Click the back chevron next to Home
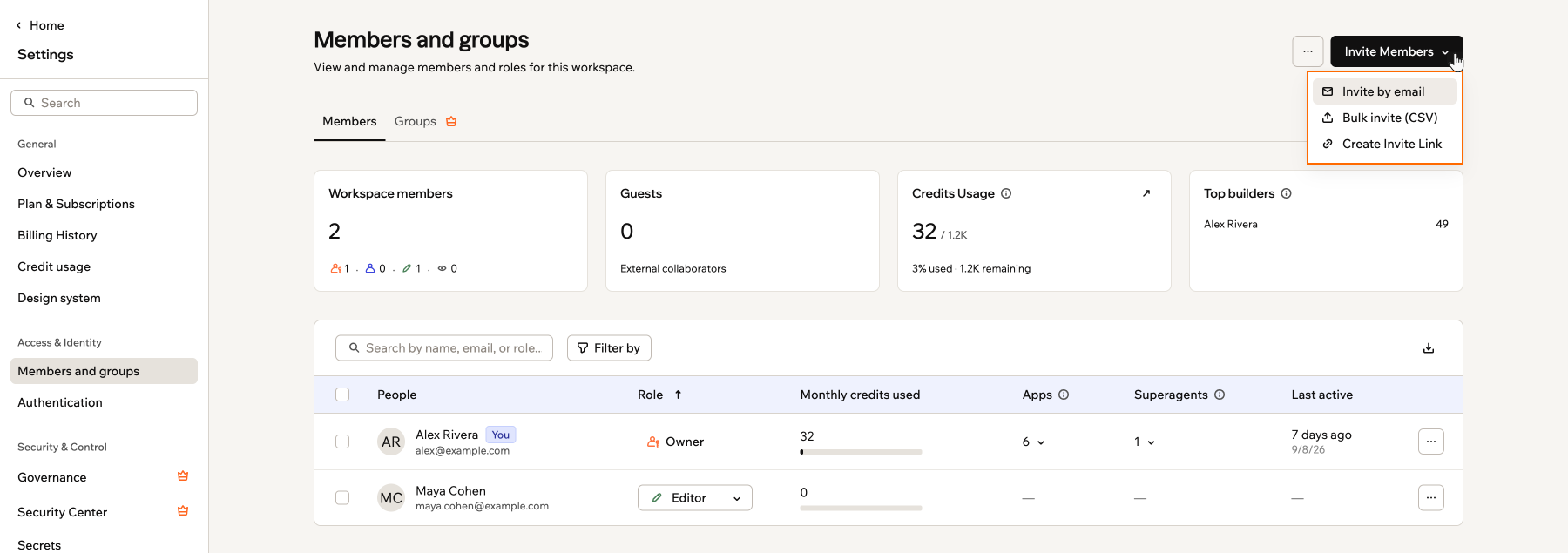The width and height of the screenshot is (1568, 553). pyautogui.click(x=18, y=25)
